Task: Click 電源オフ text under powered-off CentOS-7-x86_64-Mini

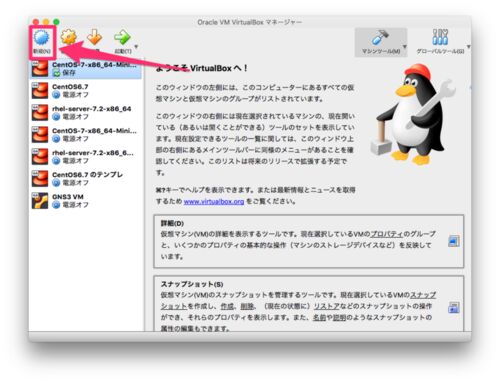Action: pos(76,139)
